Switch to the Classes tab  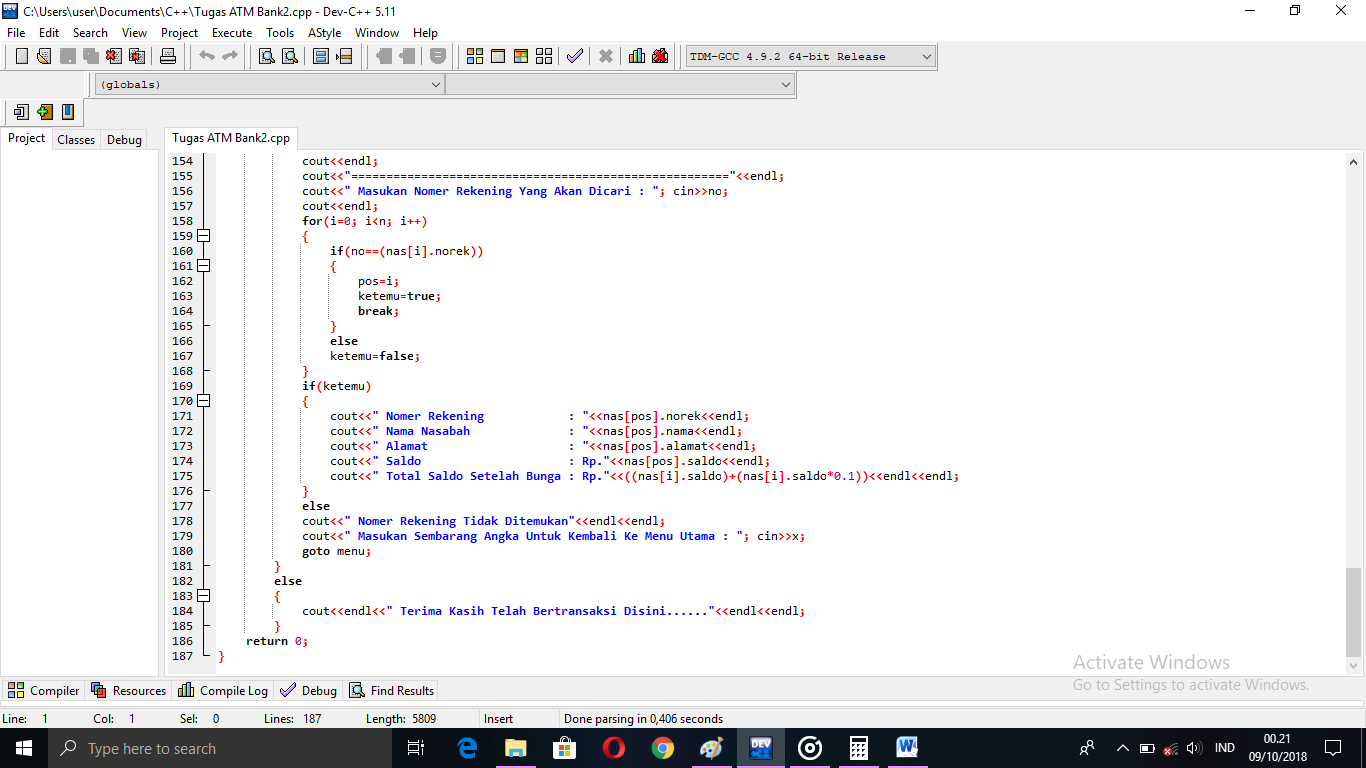coord(75,139)
